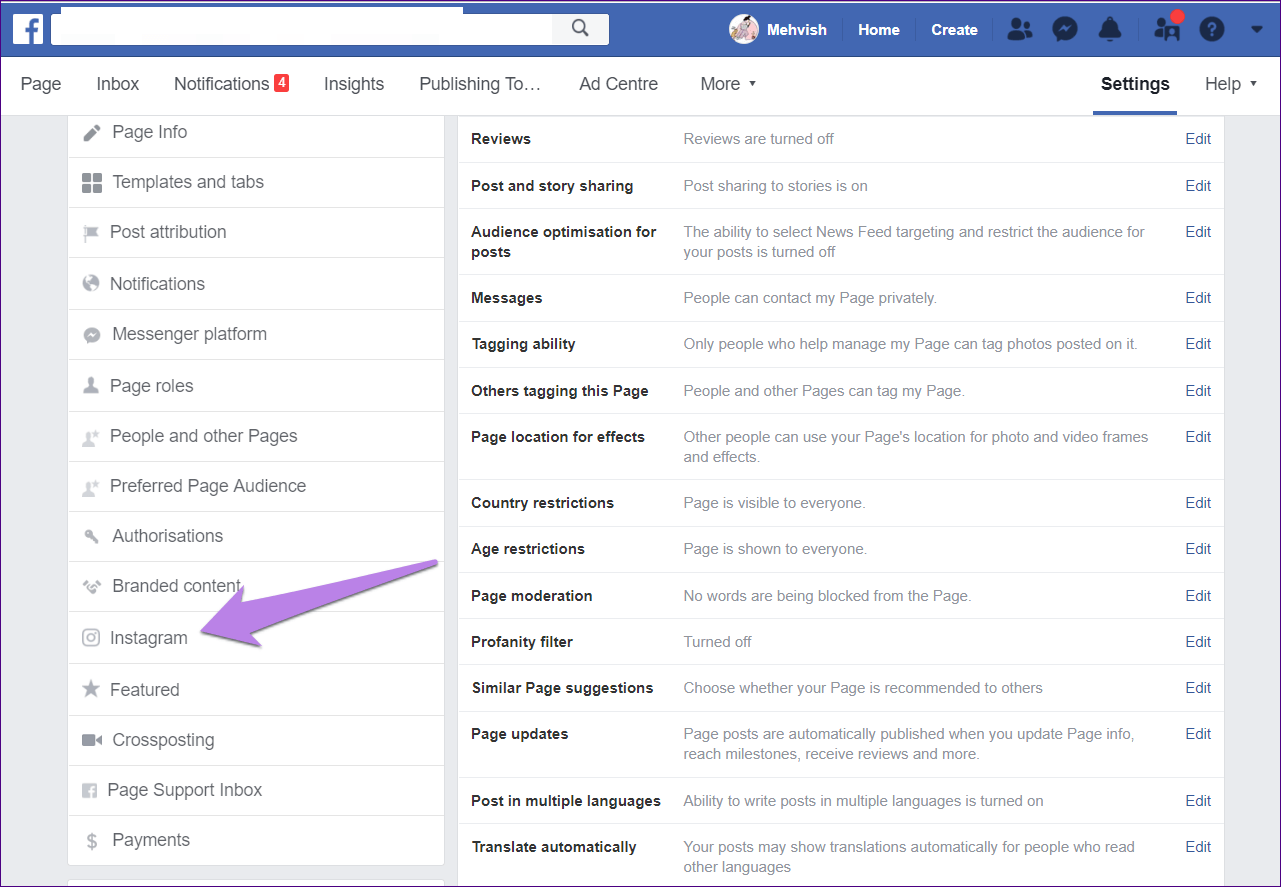Click the grid icon beside Templates and tabs
1281x887 pixels.
(x=92, y=183)
